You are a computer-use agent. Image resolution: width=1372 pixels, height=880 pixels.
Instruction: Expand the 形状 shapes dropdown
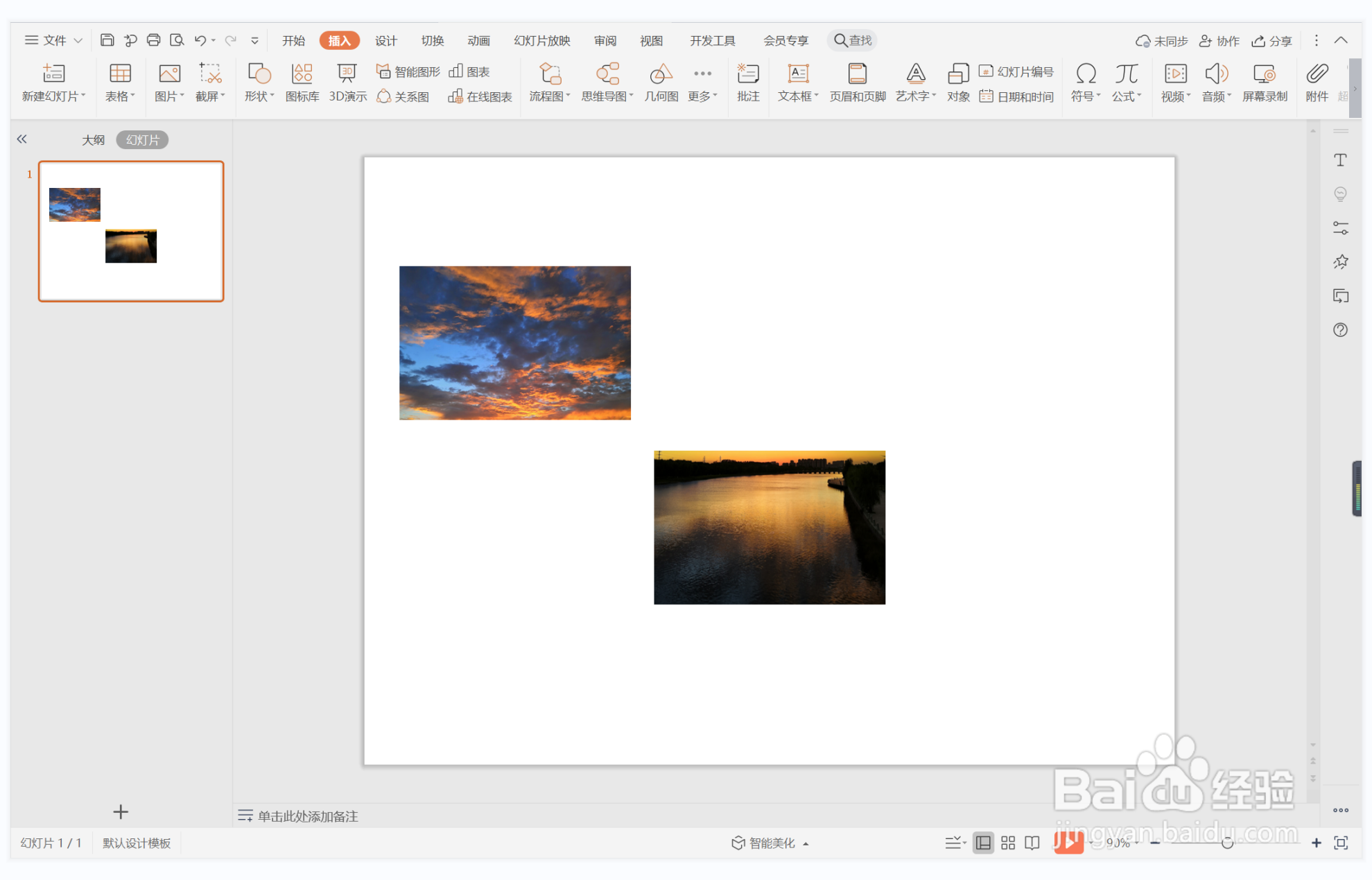pyautogui.click(x=259, y=96)
